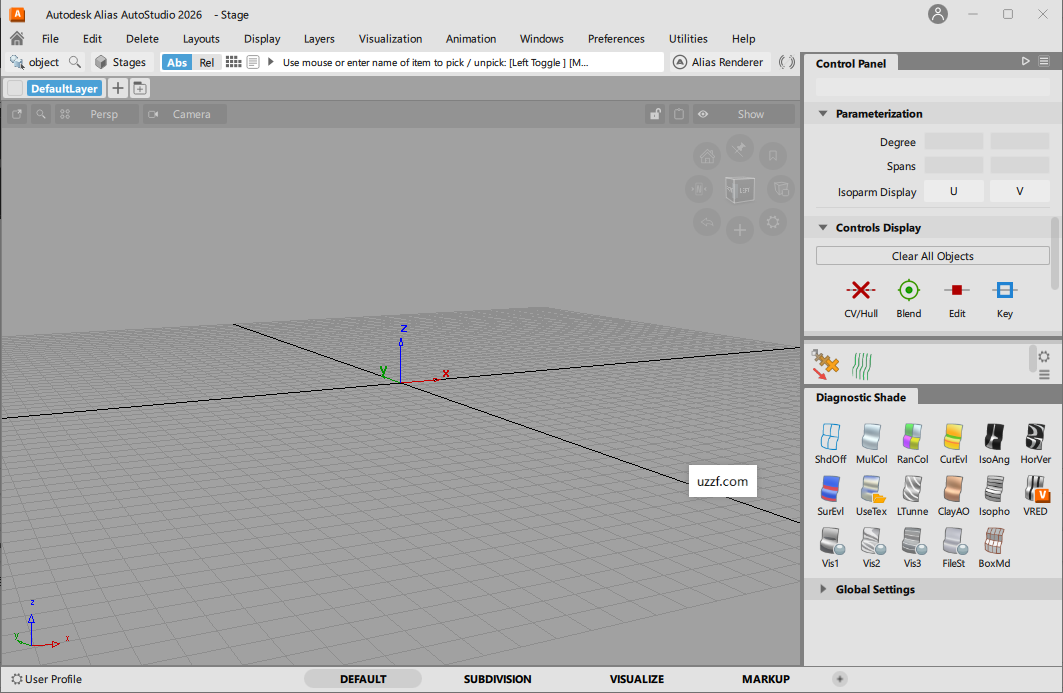Select the Key display icon
The height and width of the screenshot is (693, 1063).
1004,295
